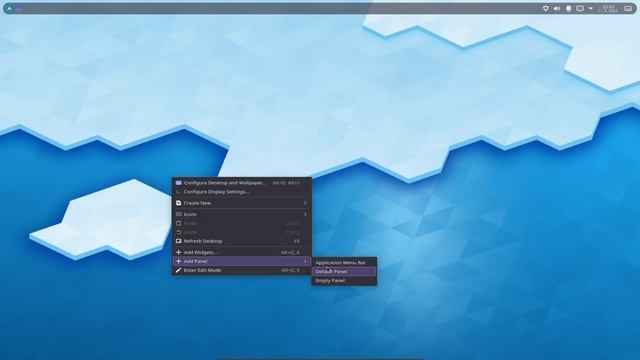Expand the hidden system tray icons arrow
This screenshot has height=360, width=640.
(x=591, y=9)
